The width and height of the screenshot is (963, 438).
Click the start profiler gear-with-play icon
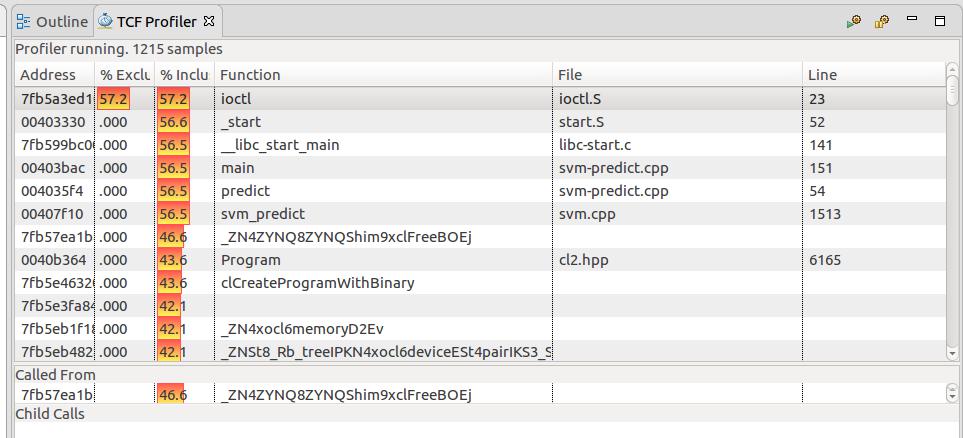pos(853,21)
